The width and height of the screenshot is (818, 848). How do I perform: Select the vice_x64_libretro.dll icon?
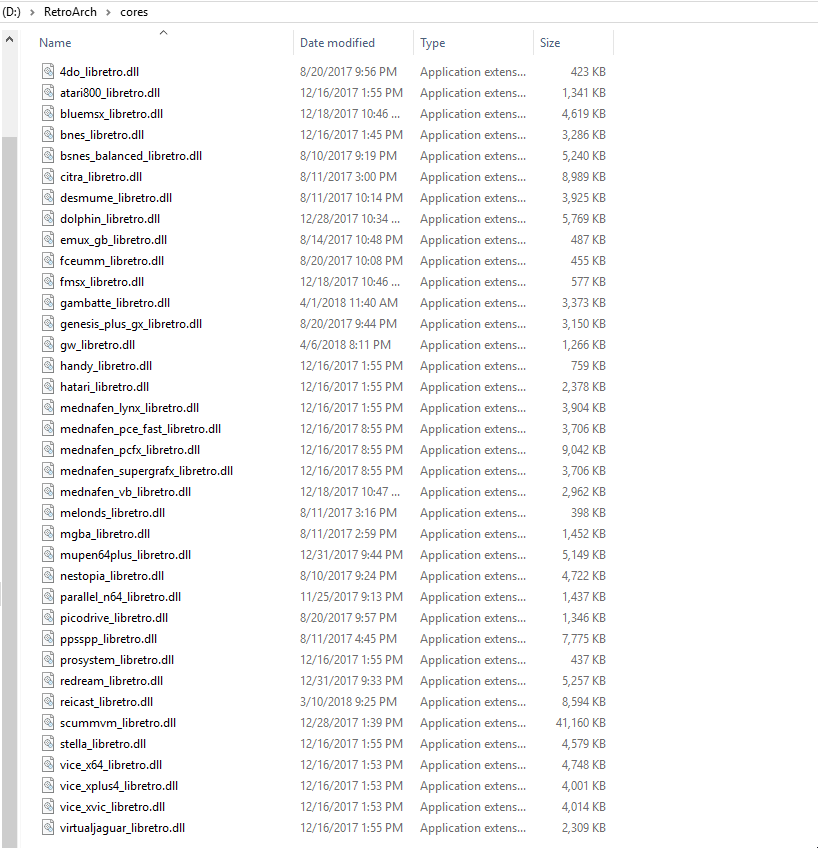click(x=48, y=765)
